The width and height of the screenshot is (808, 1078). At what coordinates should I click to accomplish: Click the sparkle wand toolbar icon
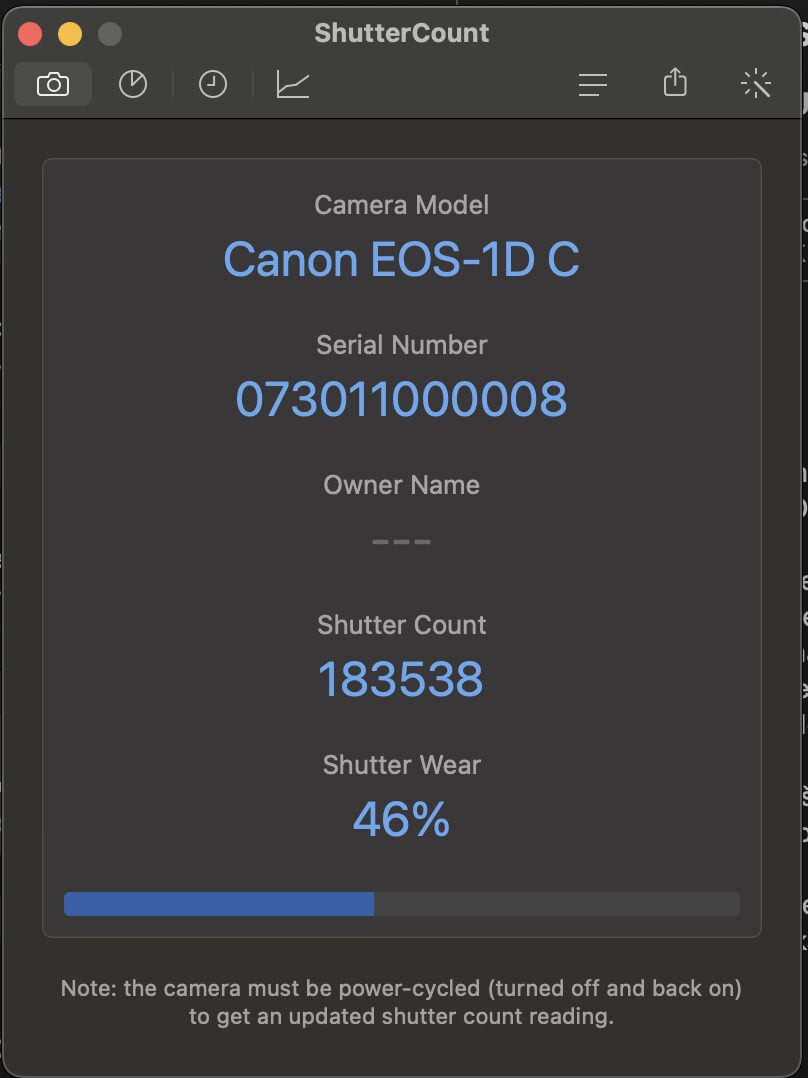point(756,85)
